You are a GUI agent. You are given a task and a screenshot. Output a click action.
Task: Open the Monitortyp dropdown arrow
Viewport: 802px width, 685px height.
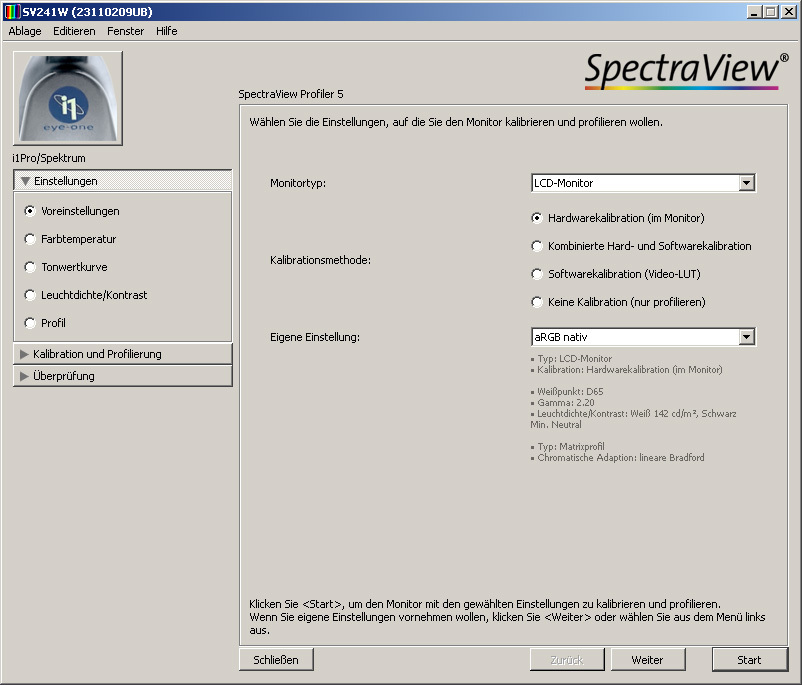tap(747, 183)
